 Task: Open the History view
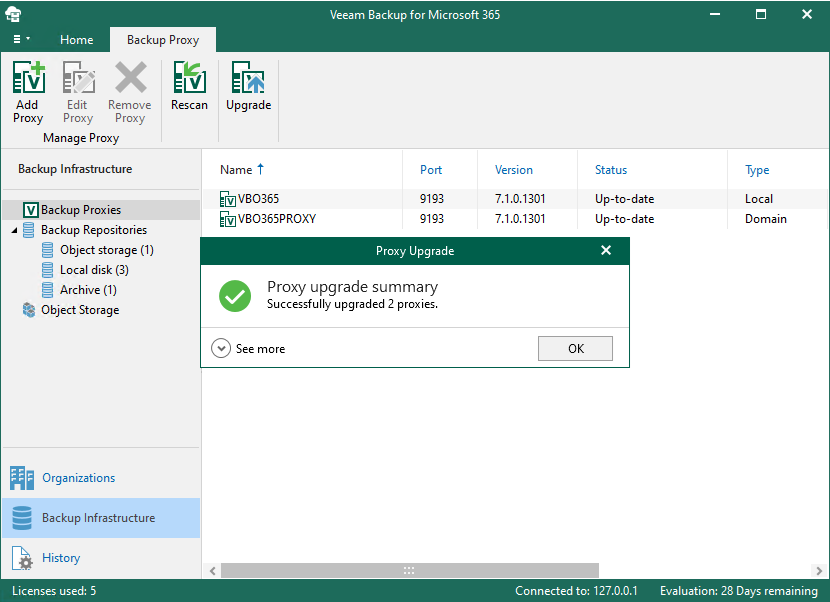pos(101,558)
